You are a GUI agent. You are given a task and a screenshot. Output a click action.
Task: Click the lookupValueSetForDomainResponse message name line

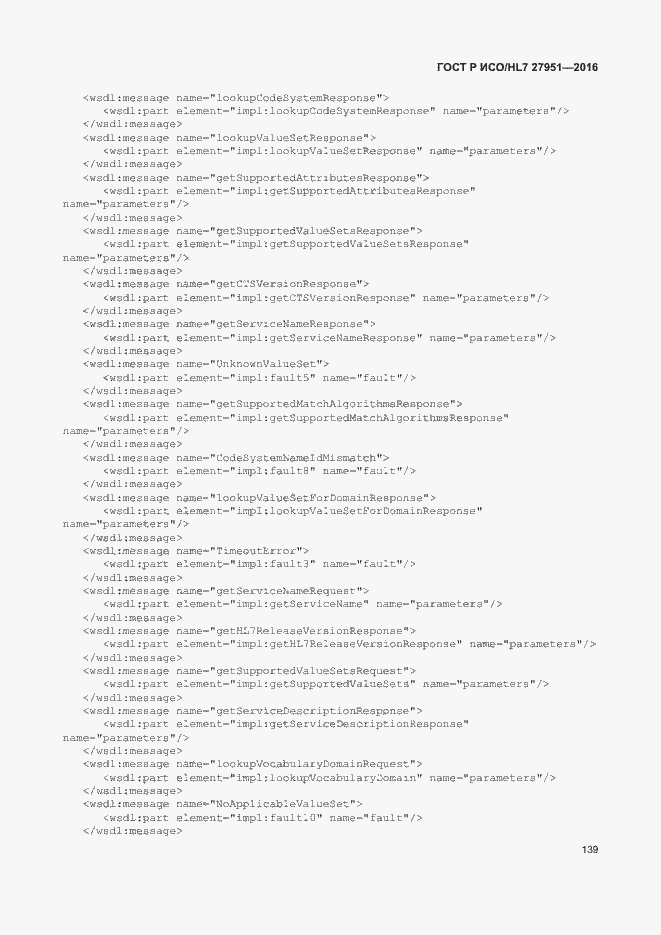(259, 497)
